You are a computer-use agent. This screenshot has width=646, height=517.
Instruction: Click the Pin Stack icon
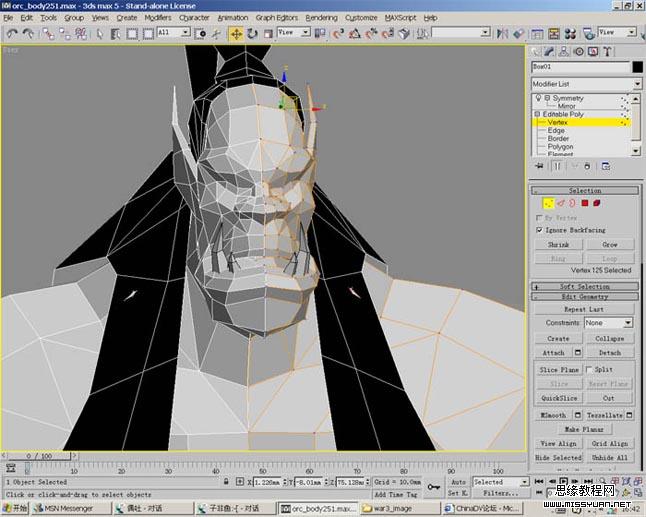pyautogui.click(x=539, y=166)
